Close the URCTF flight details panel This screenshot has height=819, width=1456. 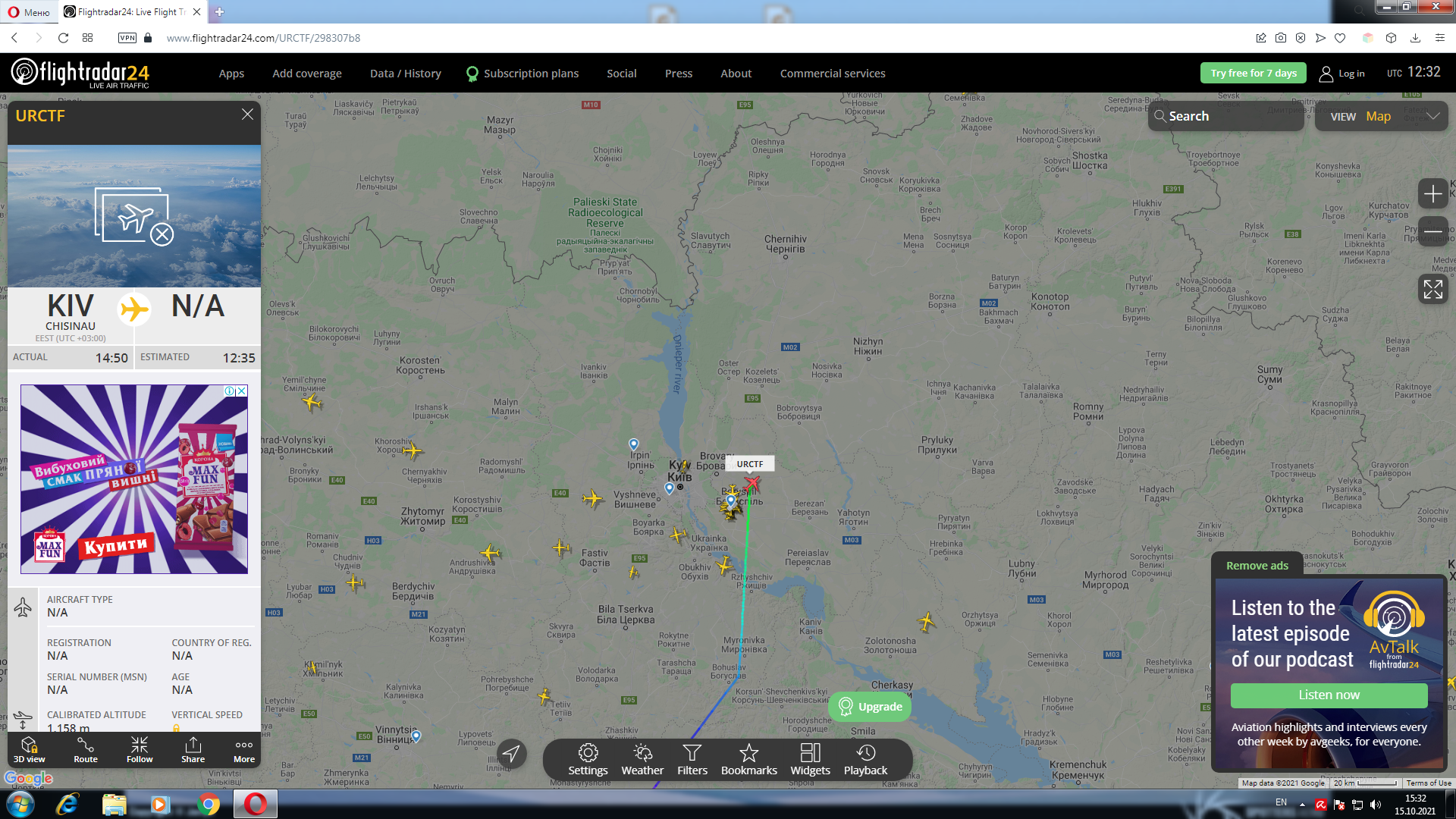pos(247,115)
